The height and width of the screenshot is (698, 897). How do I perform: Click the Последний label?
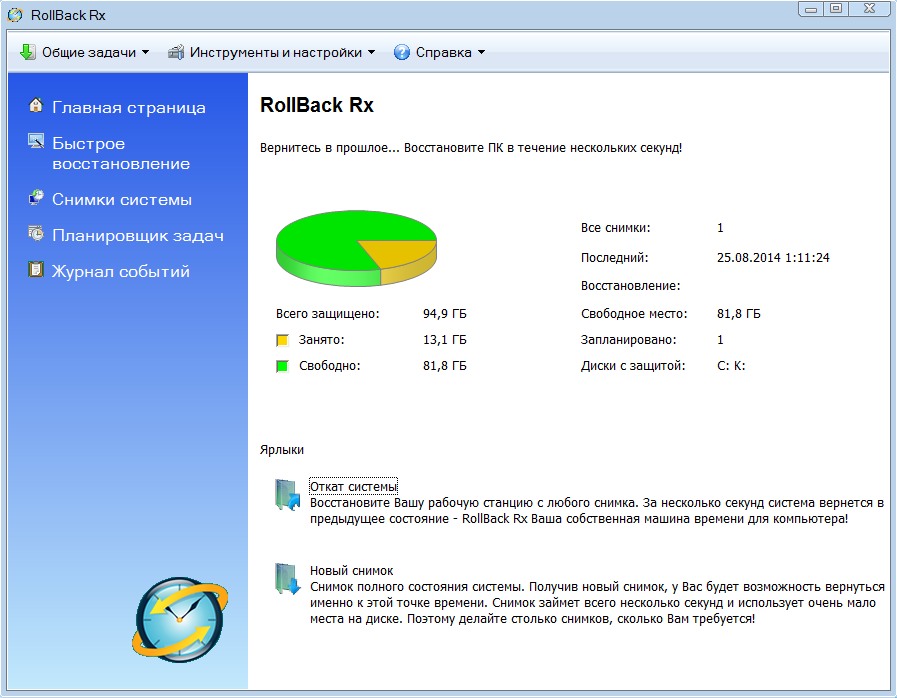614,257
